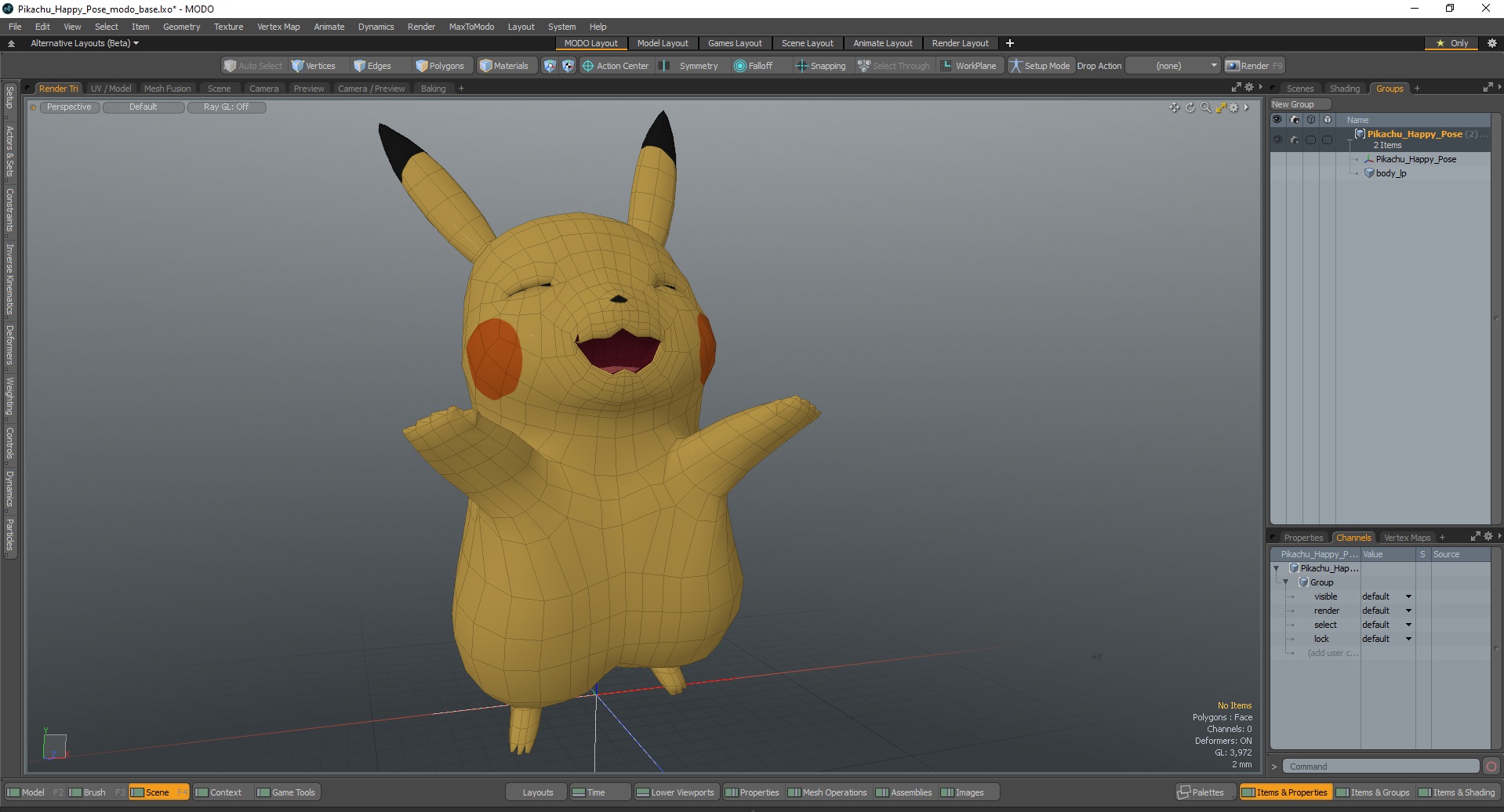This screenshot has height=812, width=1504.
Task: Click the add user channel row
Action: click(x=1331, y=653)
